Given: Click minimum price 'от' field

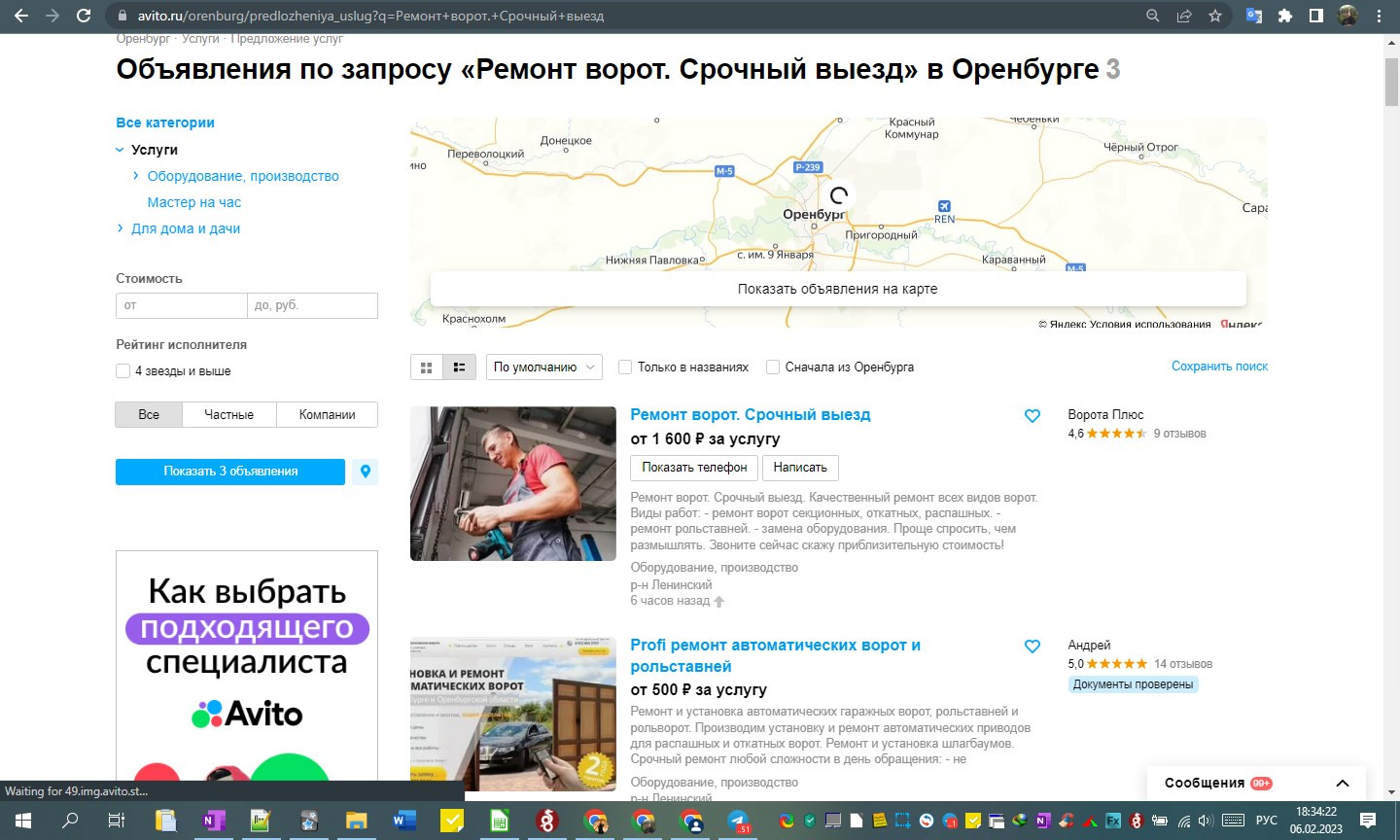Looking at the screenshot, I should point(182,305).
